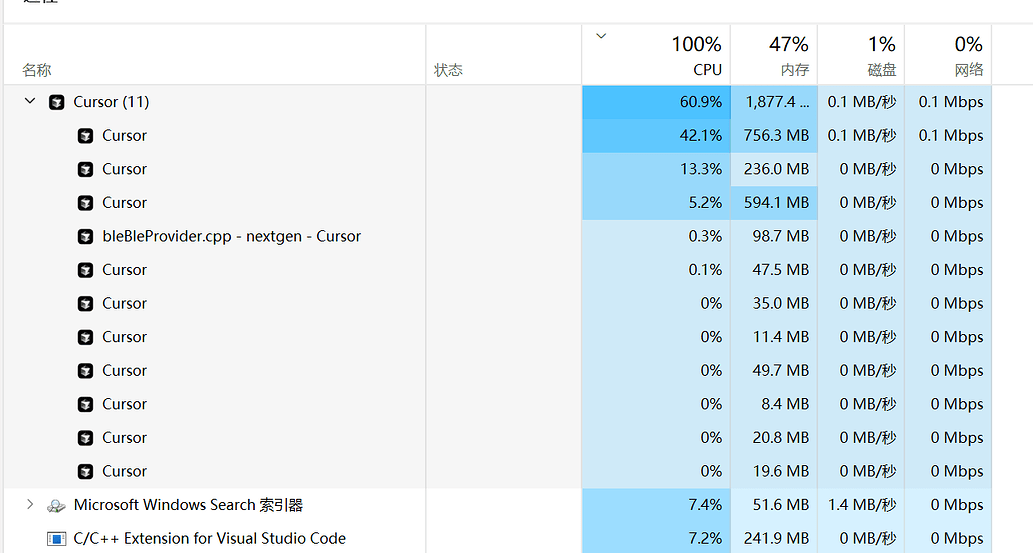Screen dimensions: 1033x553
Task: Click the Microsoft Windows Search 索引器 icon
Action: tap(57, 506)
